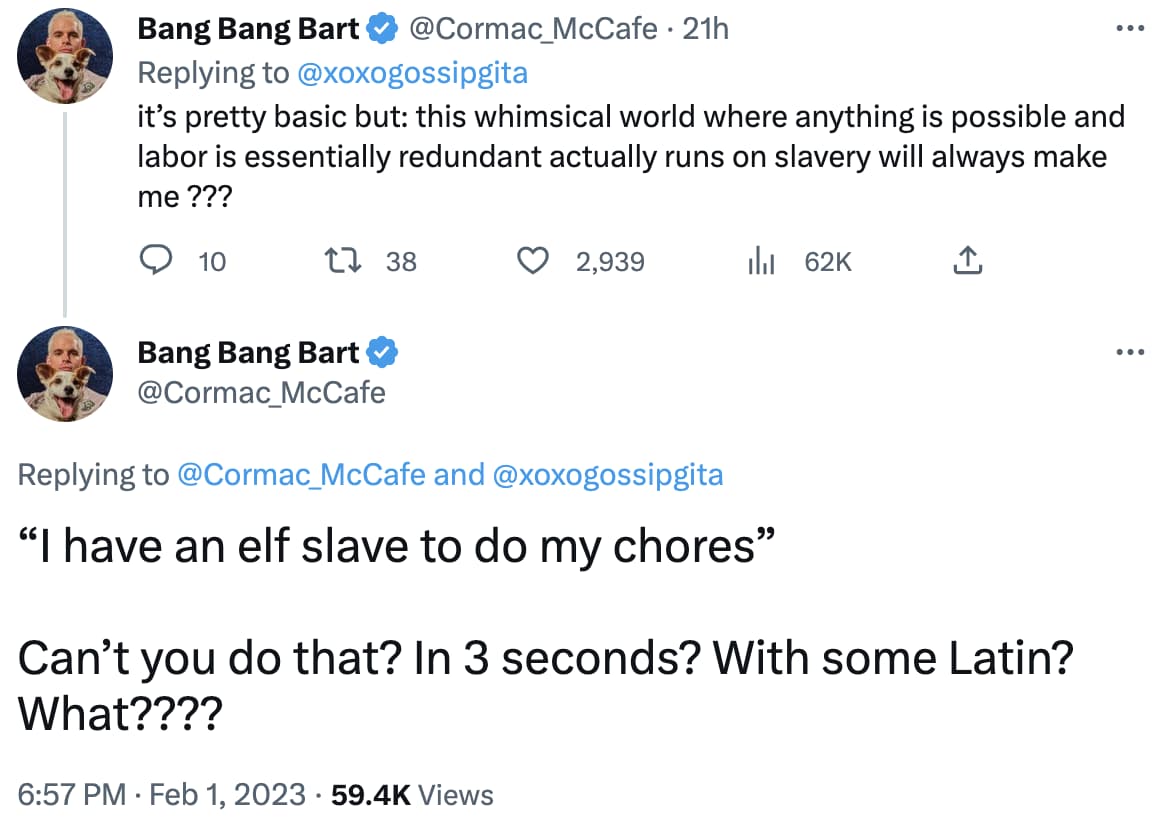The image size is (1170, 838).
Task: Open the profile picture on the lower tweet
Action: [x=65, y=372]
